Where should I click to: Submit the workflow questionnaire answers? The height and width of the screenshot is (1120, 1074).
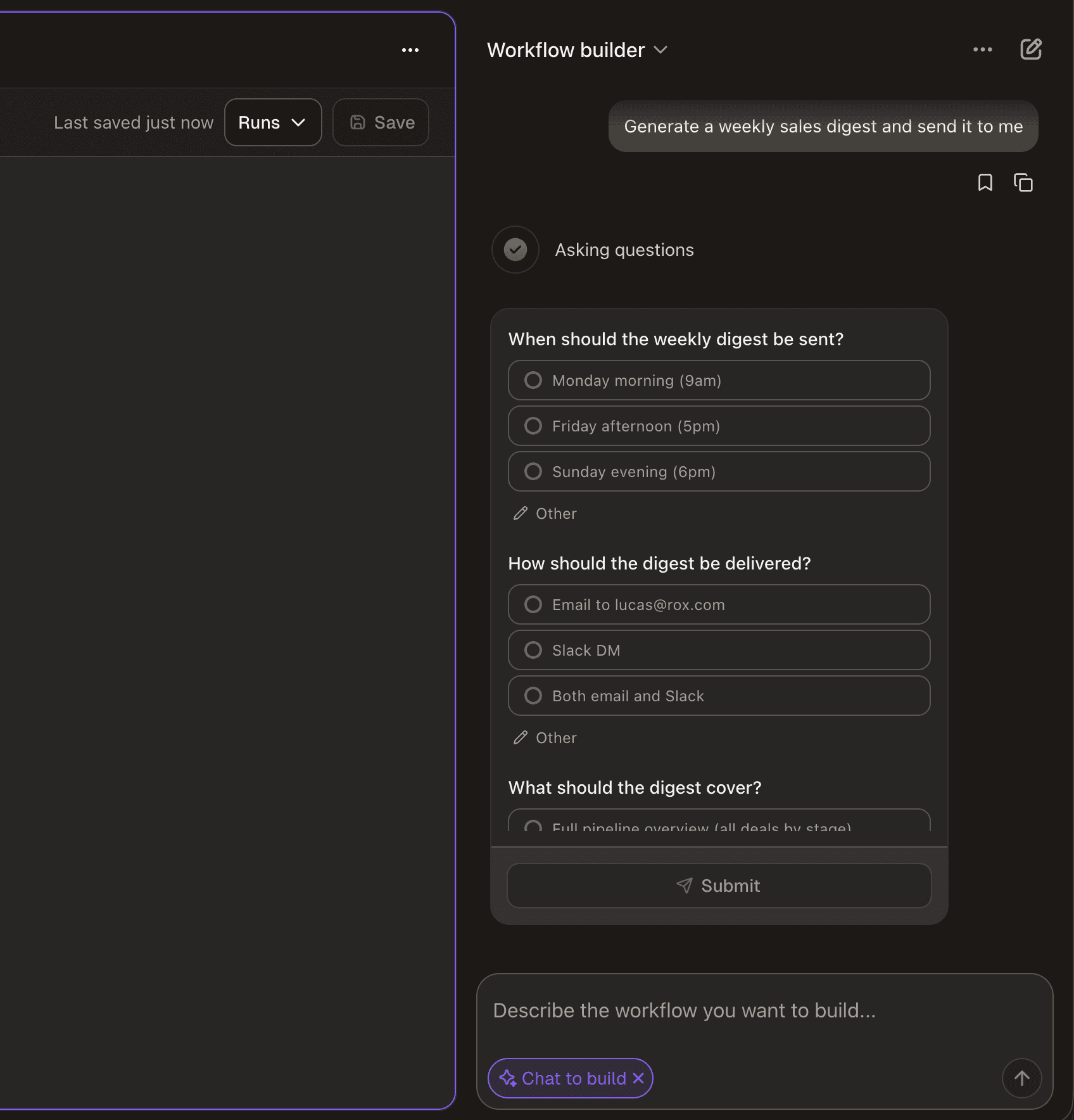(x=718, y=886)
